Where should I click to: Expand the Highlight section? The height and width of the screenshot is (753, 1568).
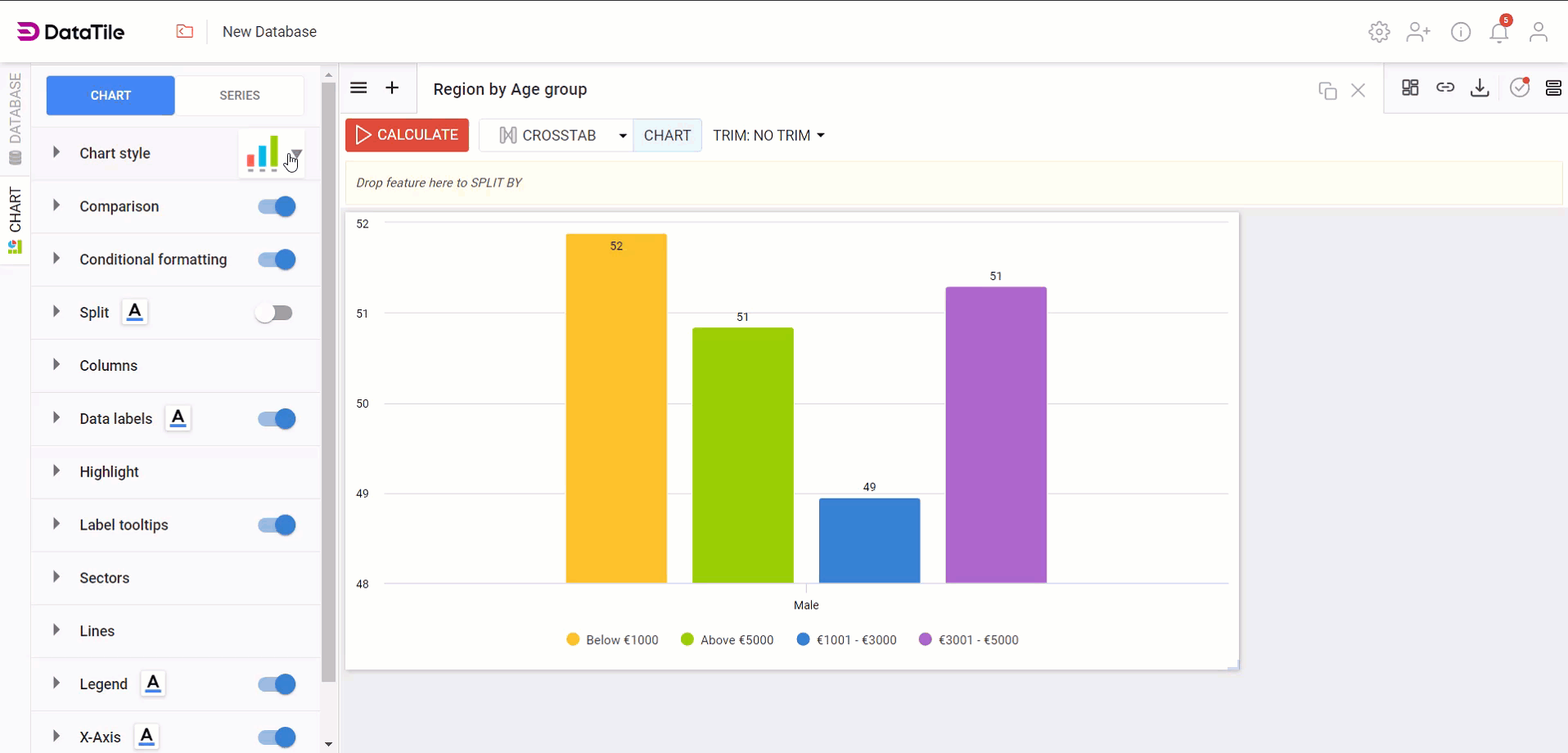pos(56,471)
